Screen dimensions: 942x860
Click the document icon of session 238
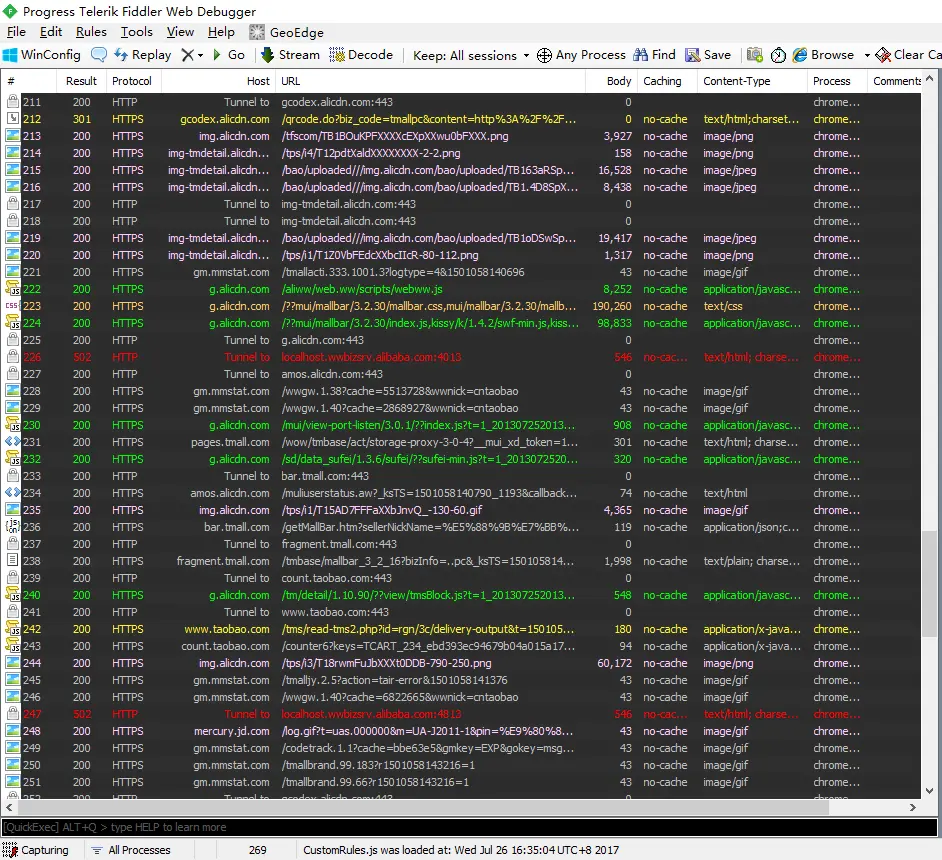pos(12,560)
